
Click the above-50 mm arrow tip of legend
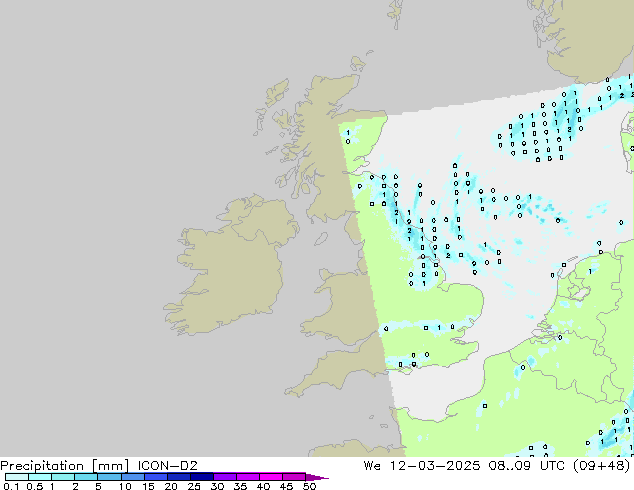317,477
